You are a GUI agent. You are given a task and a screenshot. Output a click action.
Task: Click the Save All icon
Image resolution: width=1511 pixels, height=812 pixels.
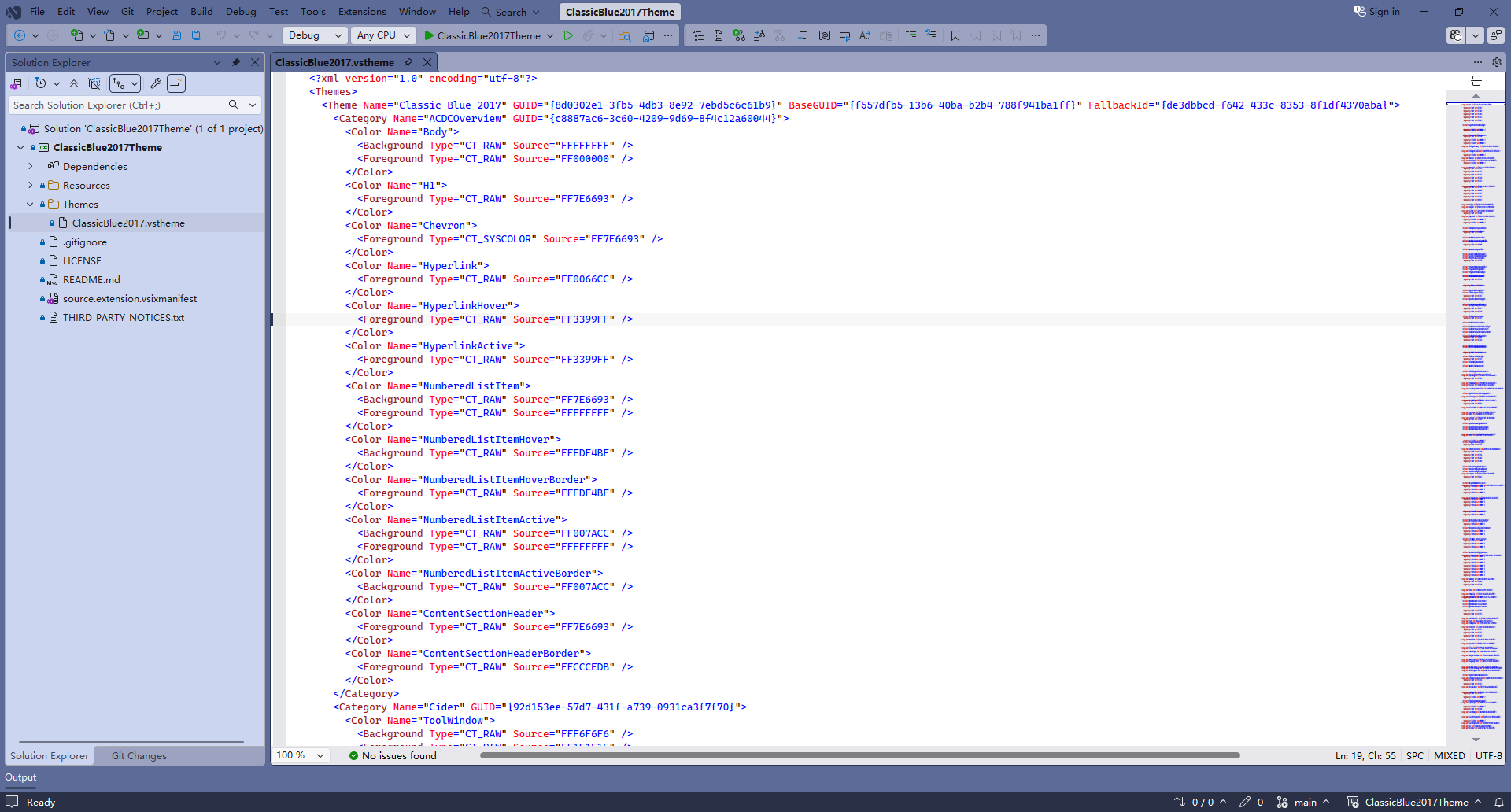[x=197, y=35]
